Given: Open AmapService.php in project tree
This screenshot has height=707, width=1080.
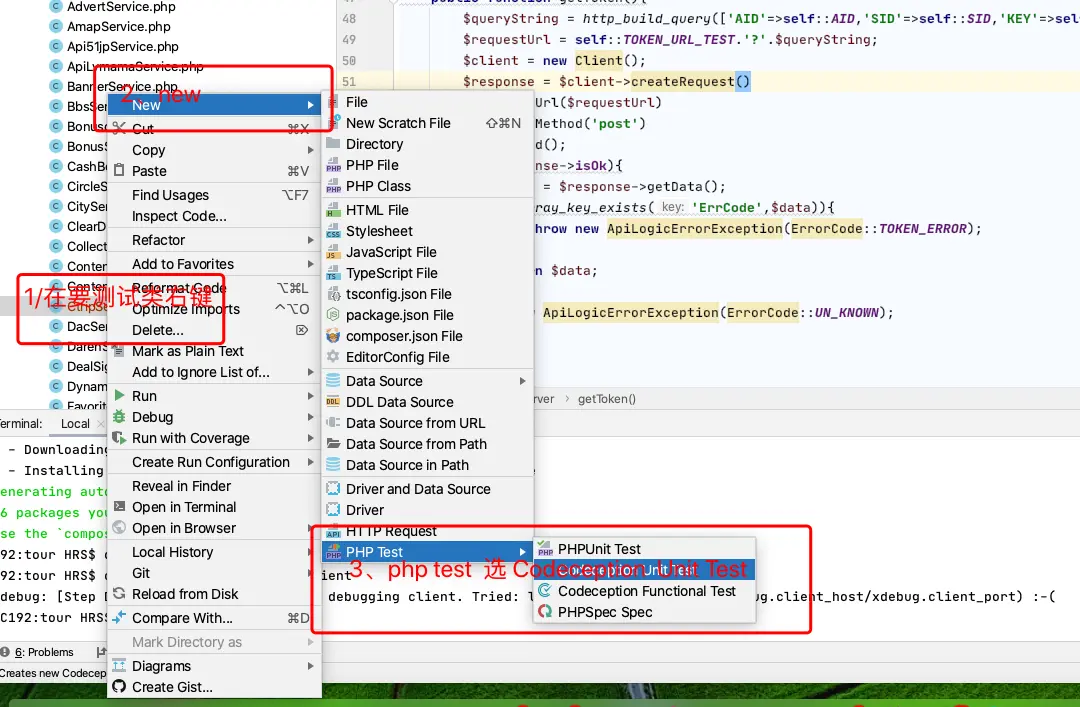Looking at the screenshot, I should click(x=118, y=27).
